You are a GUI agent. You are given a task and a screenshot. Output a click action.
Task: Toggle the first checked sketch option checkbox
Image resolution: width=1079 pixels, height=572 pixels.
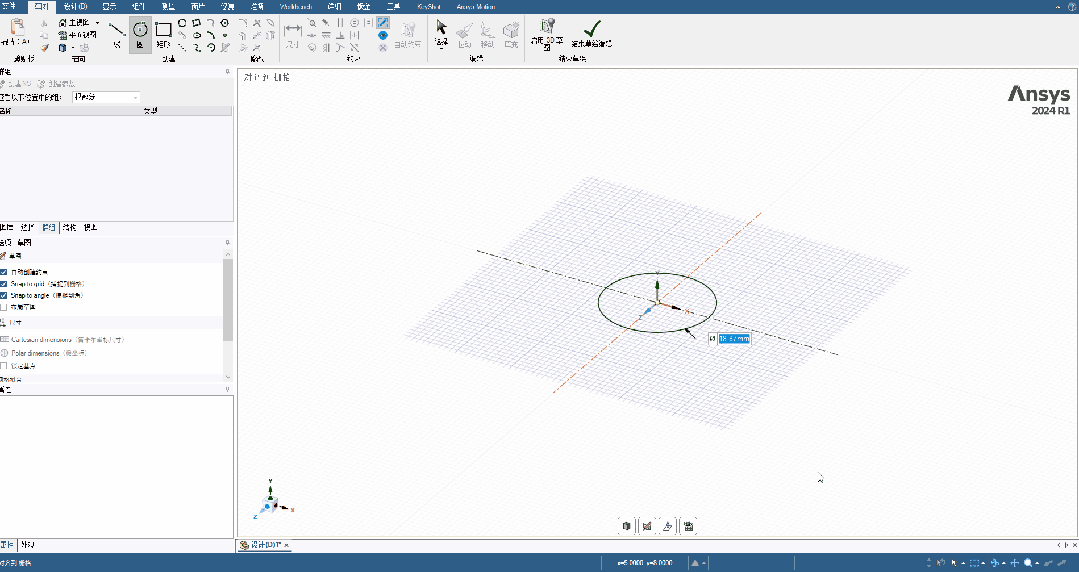coord(4,272)
